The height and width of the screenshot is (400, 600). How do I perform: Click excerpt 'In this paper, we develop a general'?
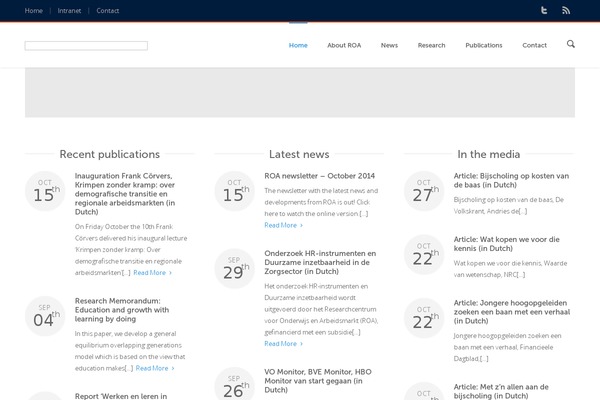130,351
